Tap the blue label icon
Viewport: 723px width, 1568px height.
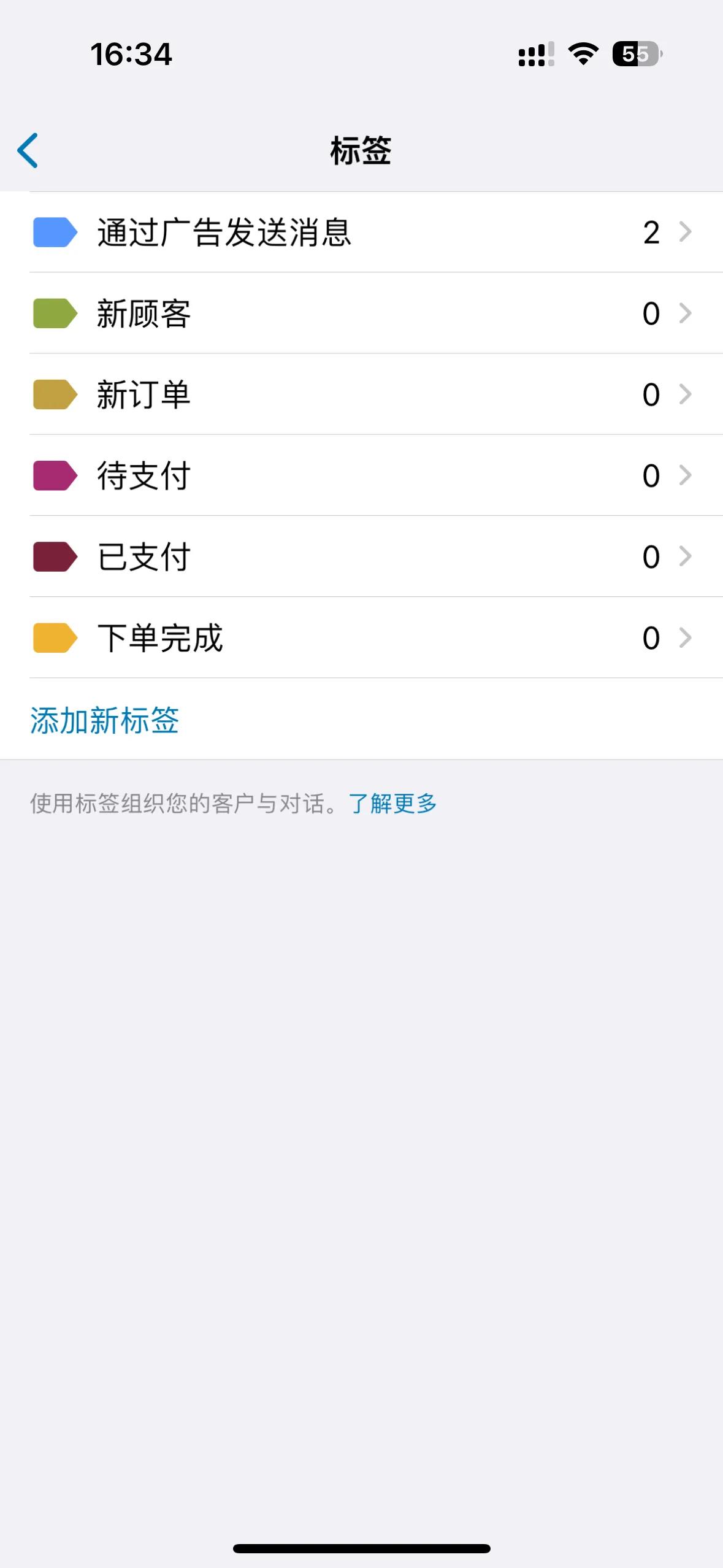pos(55,232)
